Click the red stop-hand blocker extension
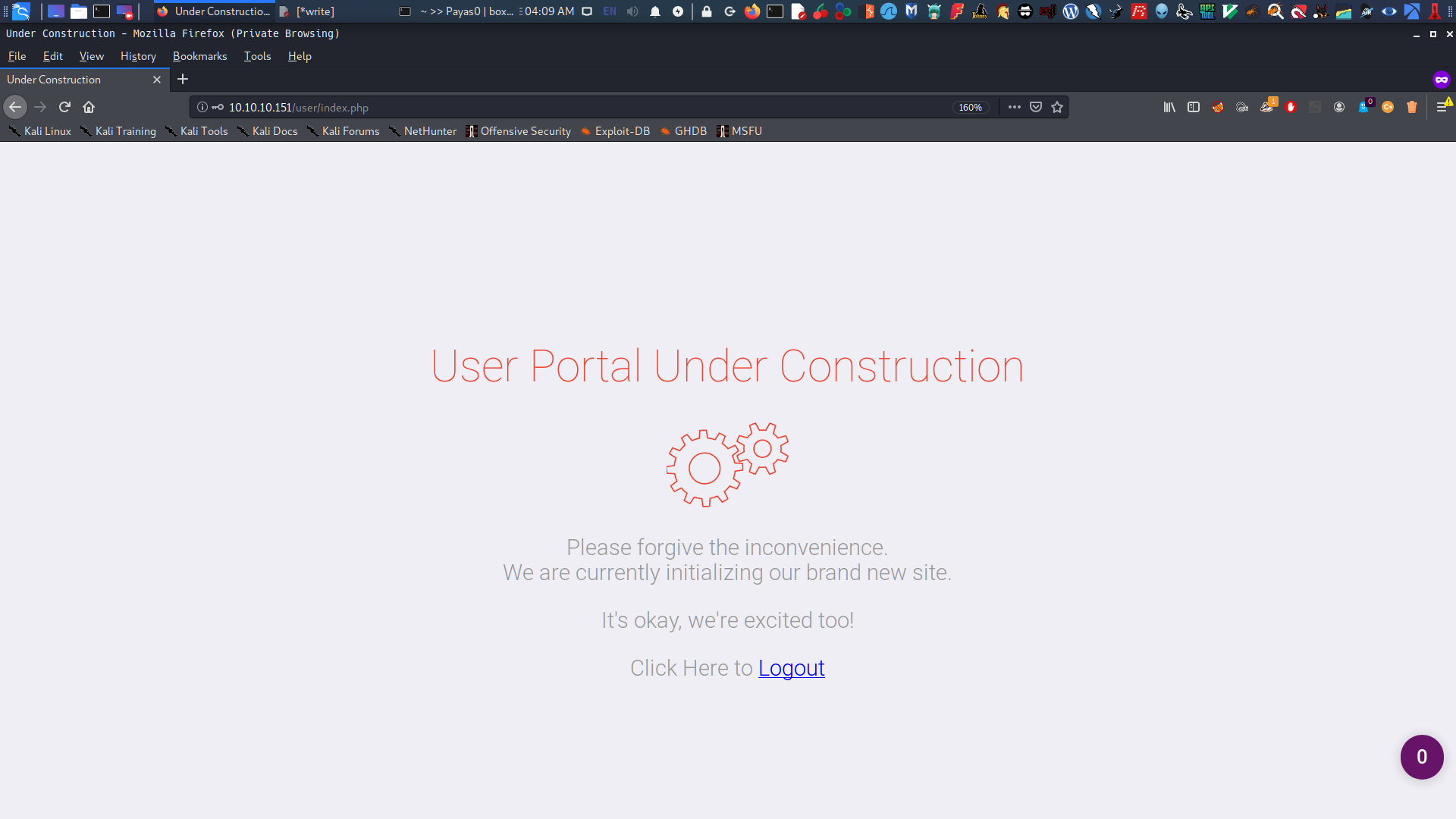The image size is (1456, 819). (x=1291, y=107)
